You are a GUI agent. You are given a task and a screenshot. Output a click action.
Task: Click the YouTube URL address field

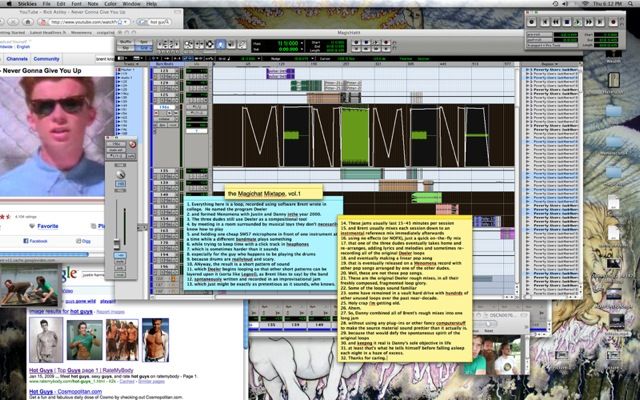(x=84, y=22)
